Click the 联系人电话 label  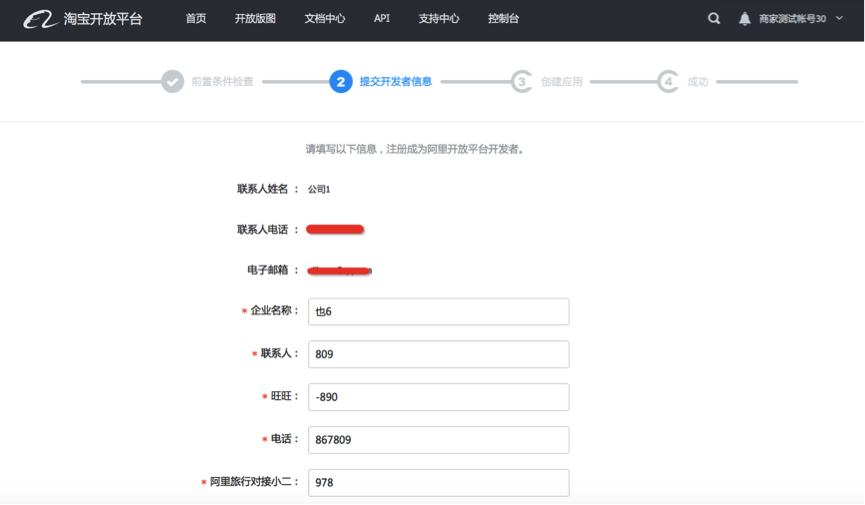[x=263, y=230]
